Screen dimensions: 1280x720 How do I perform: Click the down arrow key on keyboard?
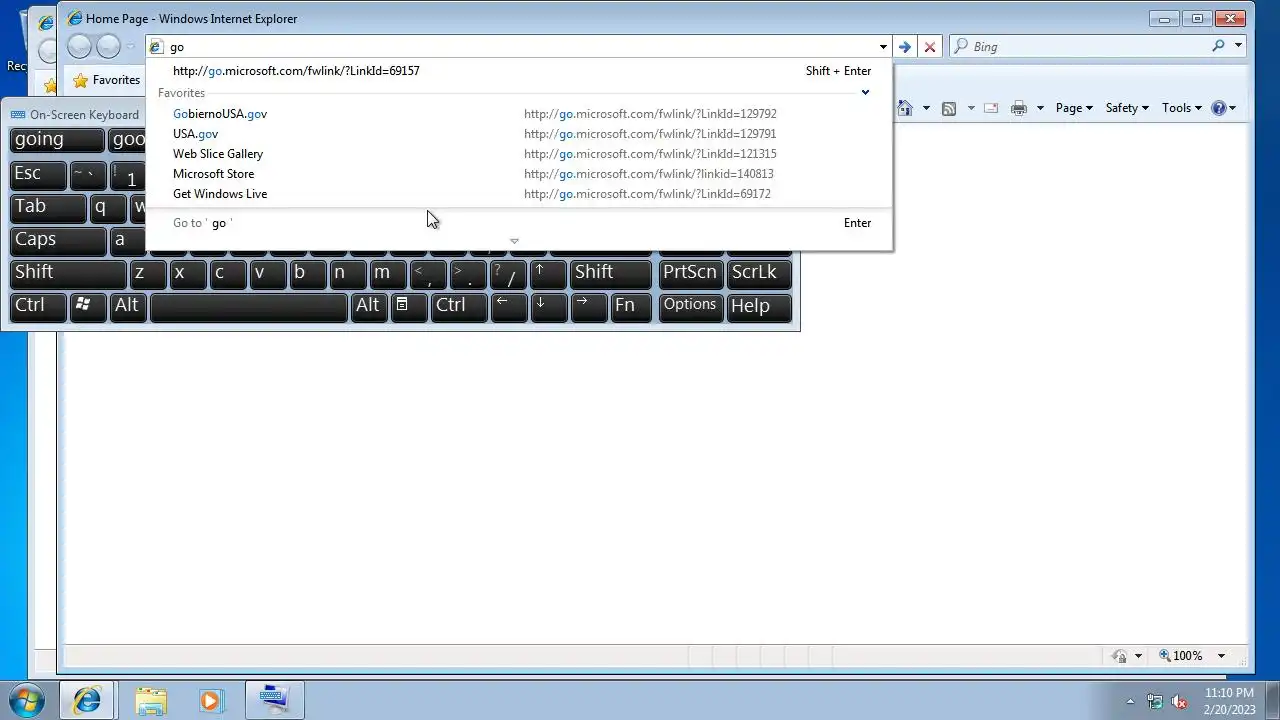pos(549,306)
